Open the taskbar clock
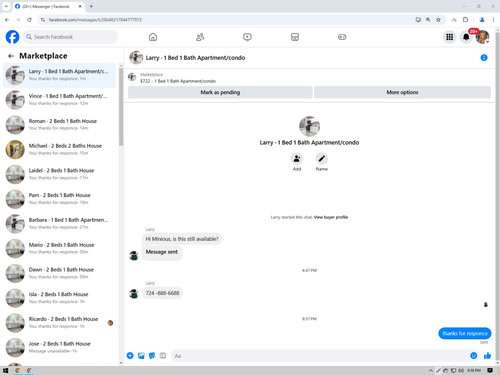500x375 pixels. pos(474,370)
